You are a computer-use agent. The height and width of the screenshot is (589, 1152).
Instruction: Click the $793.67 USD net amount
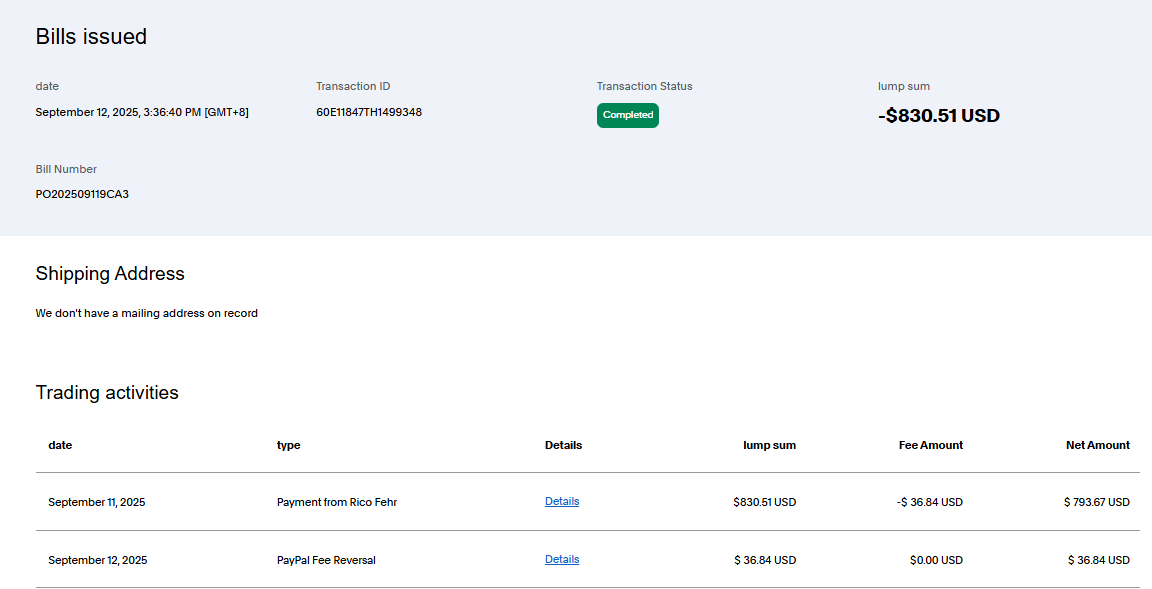coord(1096,502)
